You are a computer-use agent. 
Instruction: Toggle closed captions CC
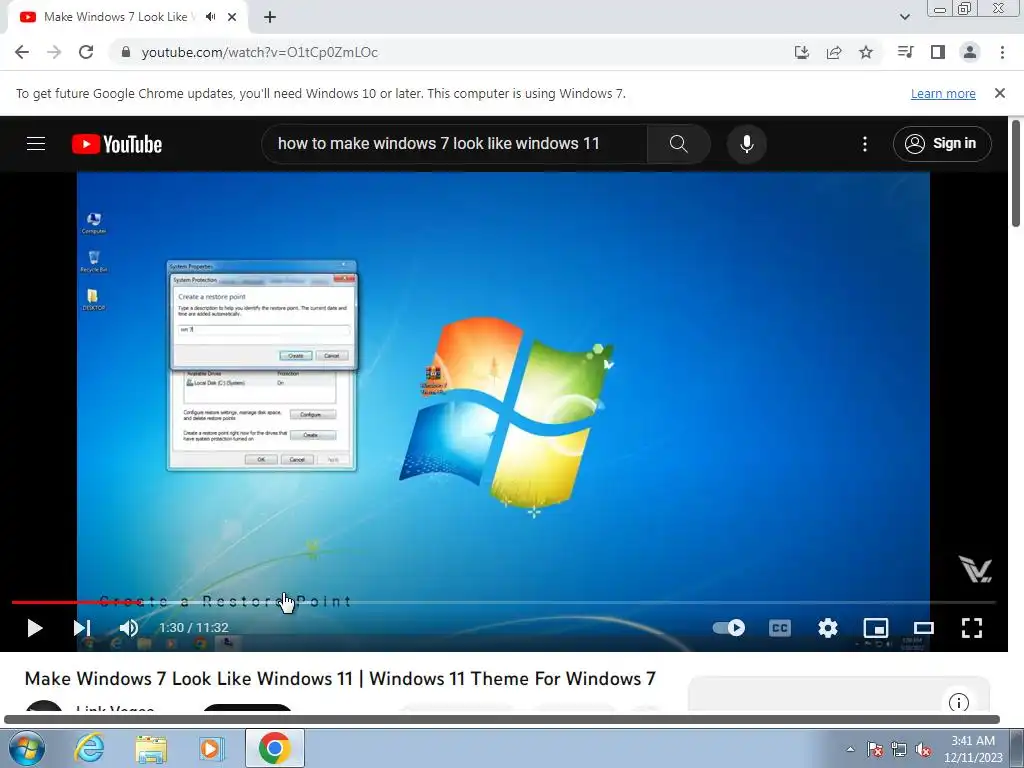pyautogui.click(x=780, y=628)
